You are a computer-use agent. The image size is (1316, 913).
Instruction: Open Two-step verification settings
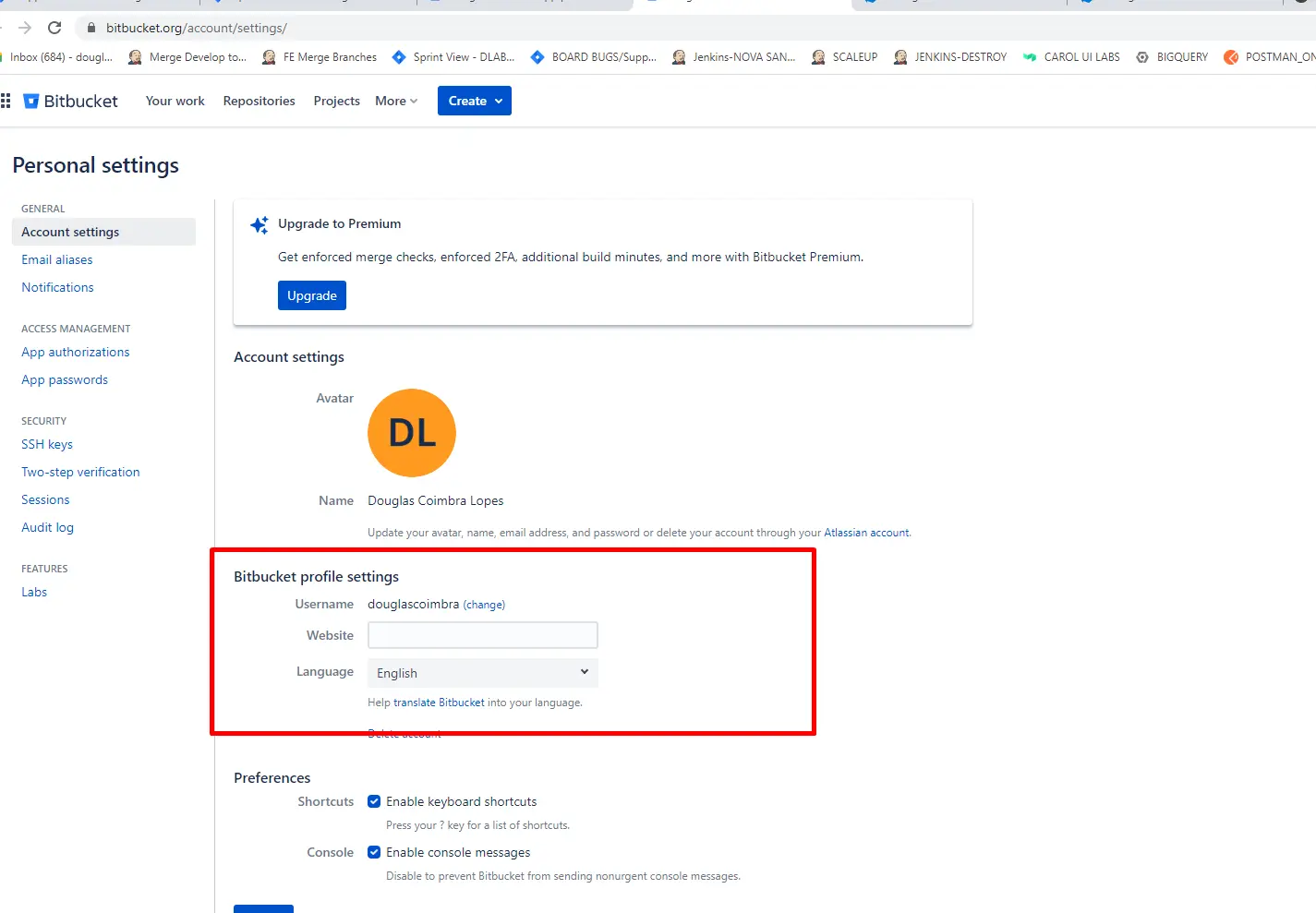81,472
